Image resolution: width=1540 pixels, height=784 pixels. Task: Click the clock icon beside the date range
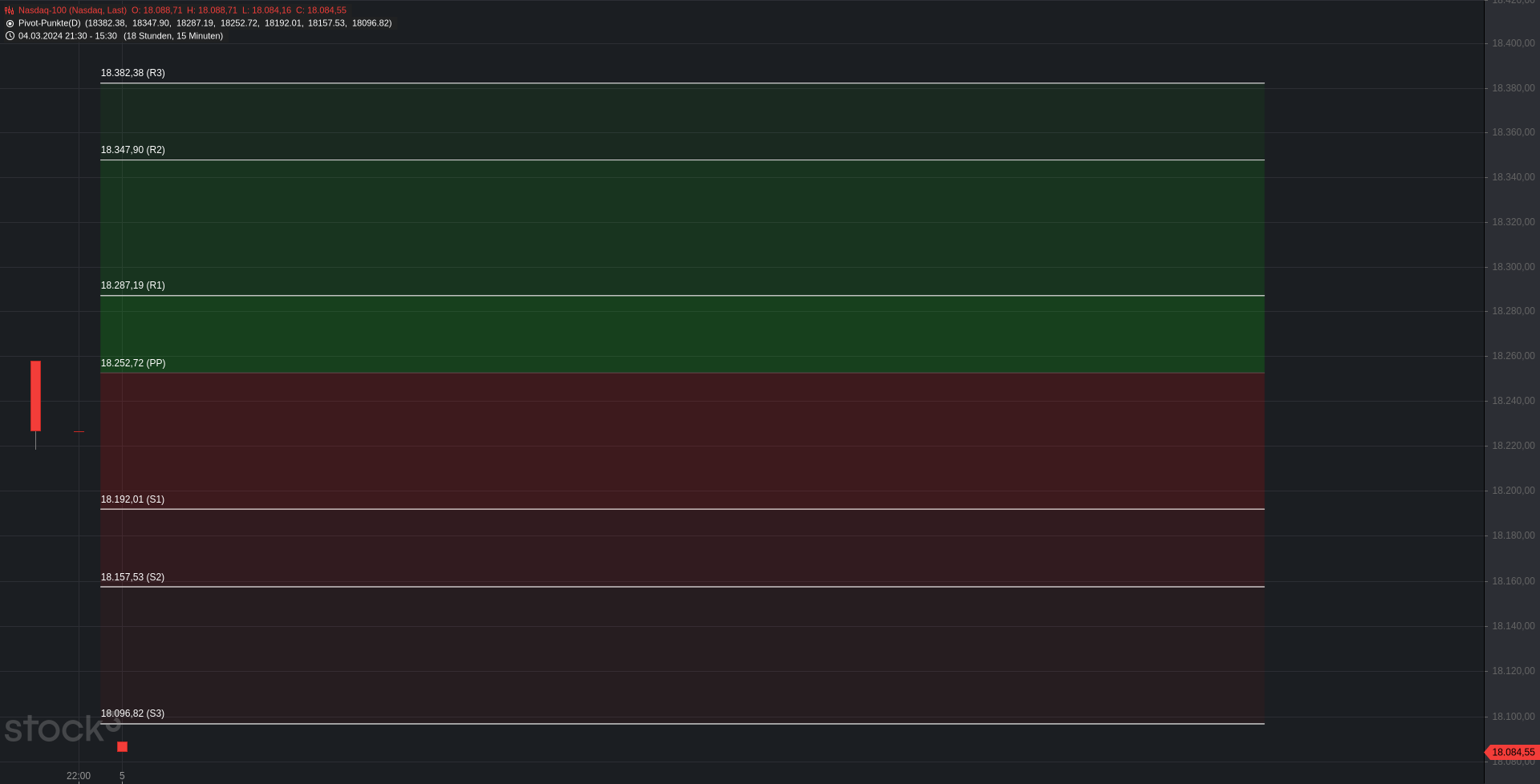(x=10, y=36)
